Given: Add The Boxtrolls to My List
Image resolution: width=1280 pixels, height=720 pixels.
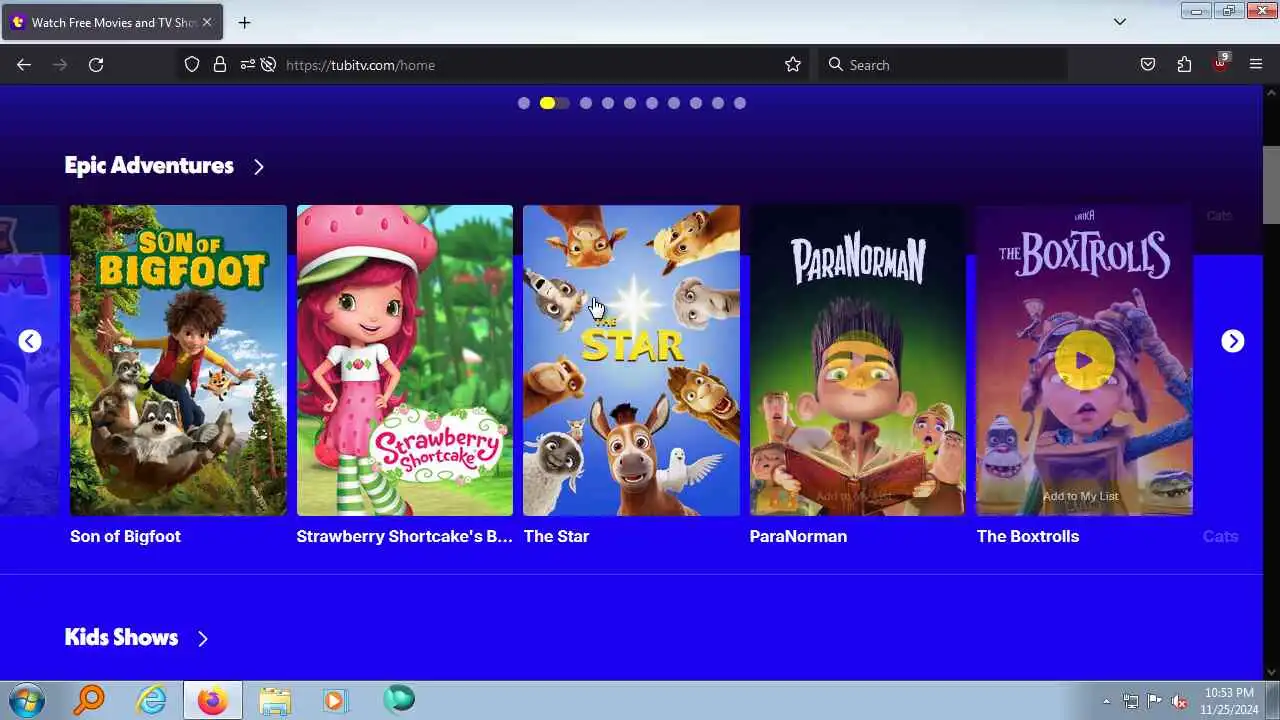Looking at the screenshot, I should pos(1080,496).
